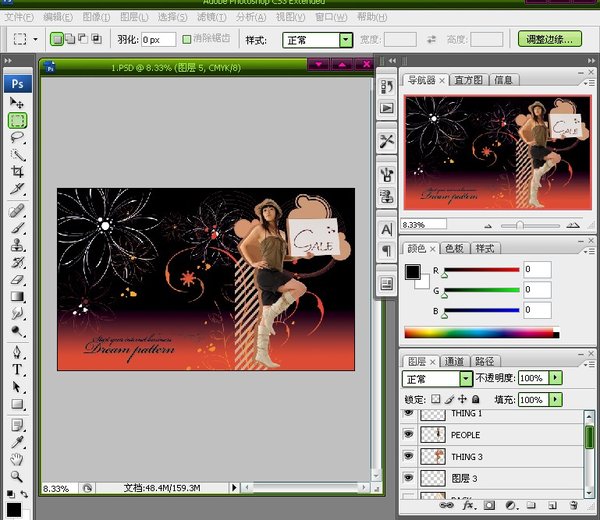The height and width of the screenshot is (520, 600).
Task: Open the 滤镜 menu
Action: [x=211, y=17]
